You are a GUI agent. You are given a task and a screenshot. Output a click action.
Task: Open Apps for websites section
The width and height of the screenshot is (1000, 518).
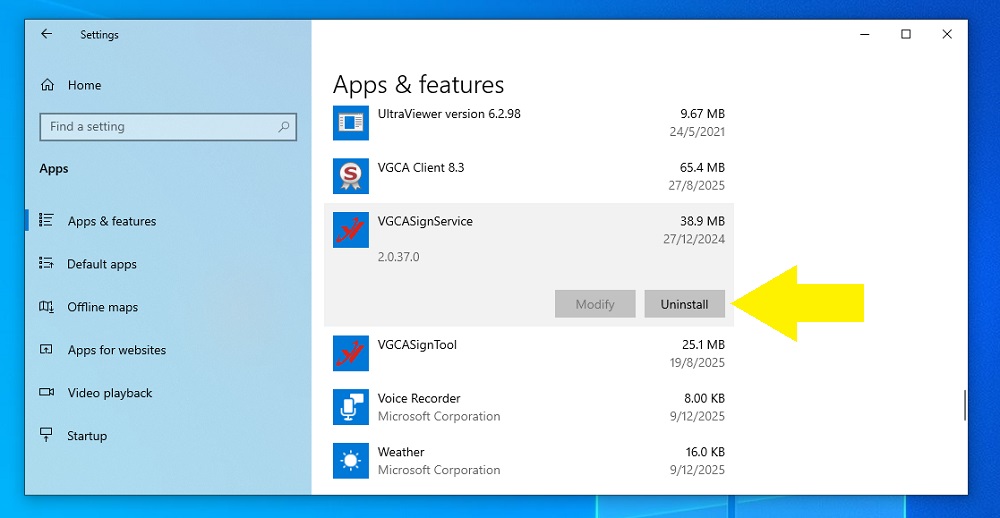[116, 350]
